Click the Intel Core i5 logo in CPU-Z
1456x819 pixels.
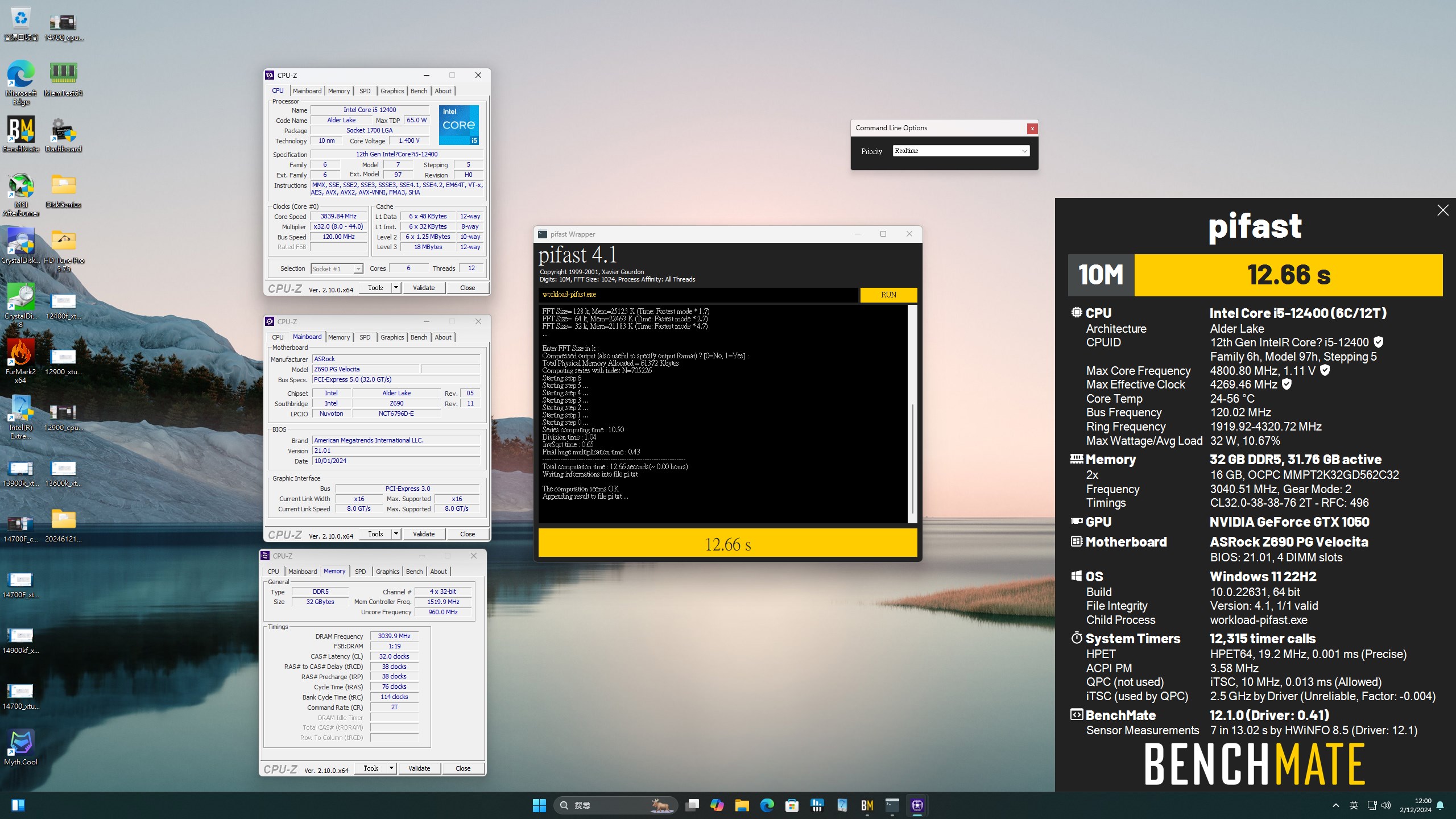coord(459,125)
